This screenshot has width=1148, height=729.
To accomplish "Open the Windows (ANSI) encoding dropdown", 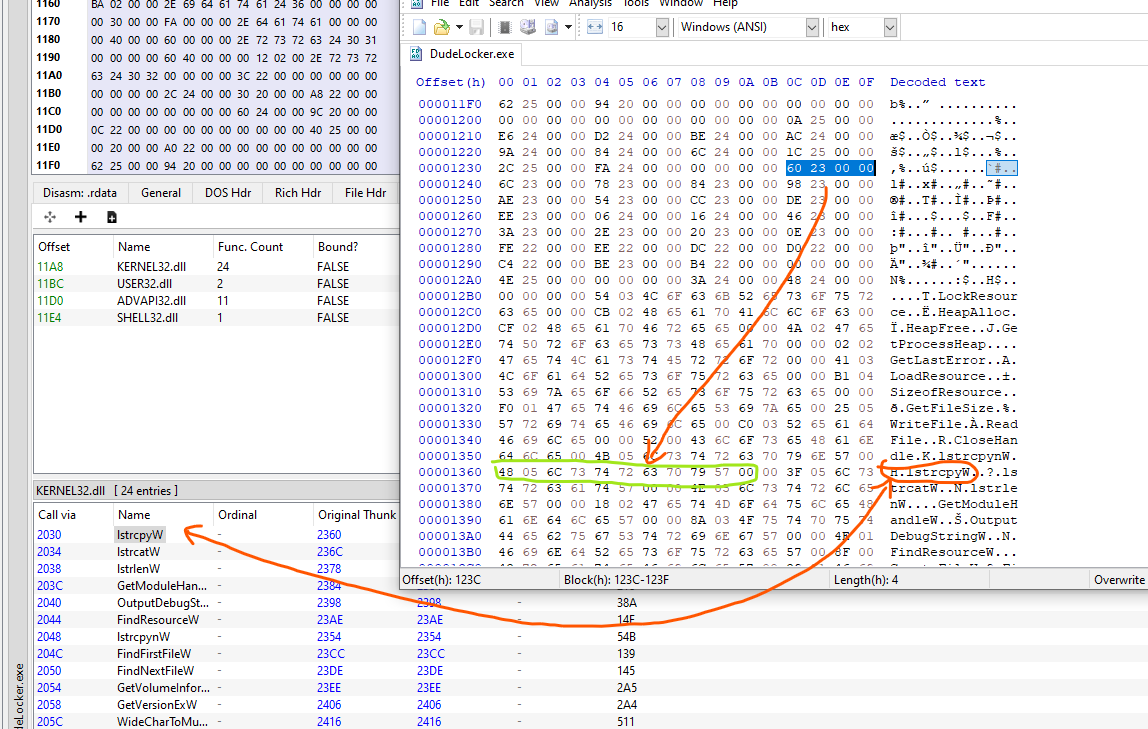I will coord(812,27).
